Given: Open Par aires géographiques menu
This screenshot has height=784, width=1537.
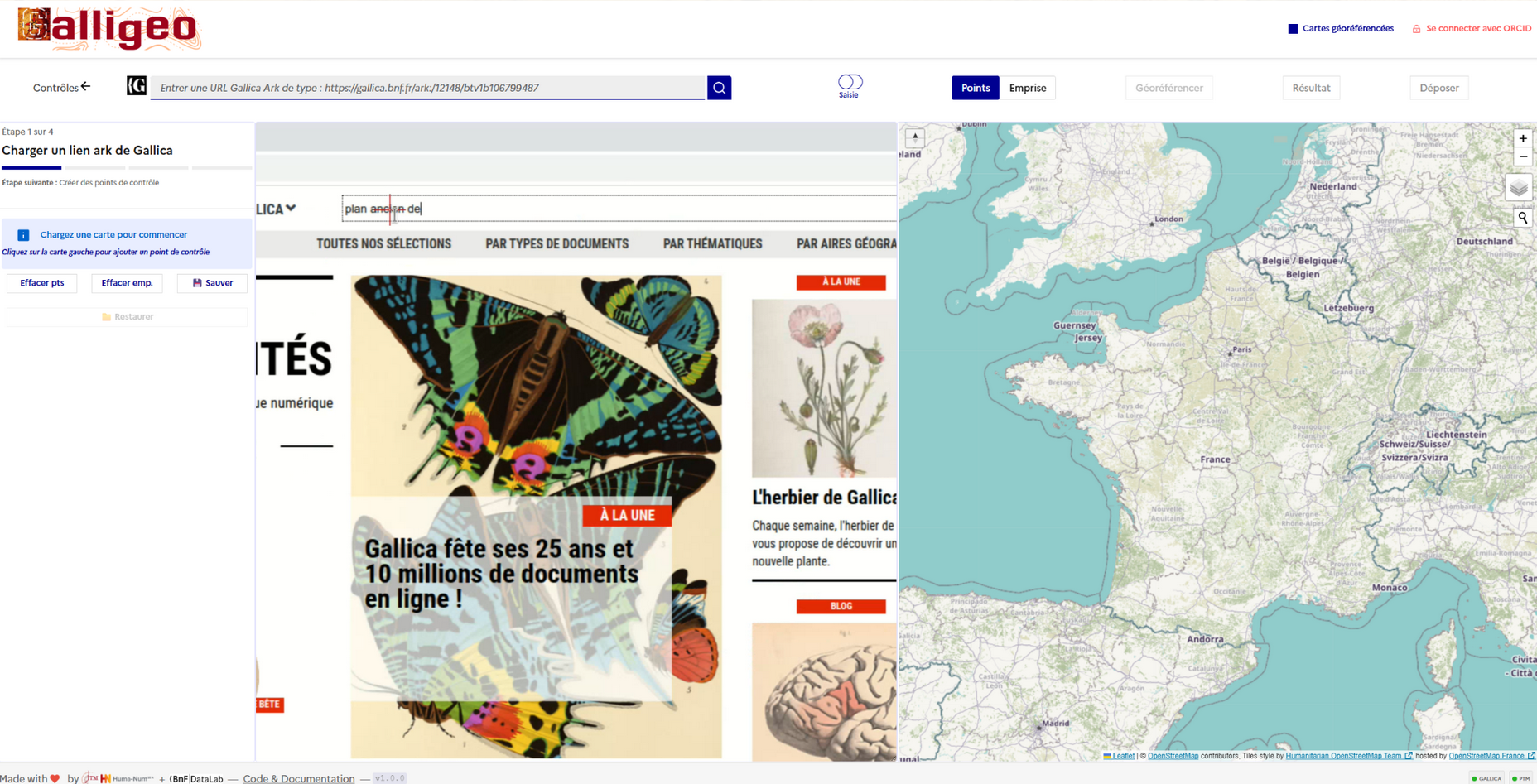Looking at the screenshot, I should pos(846,244).
